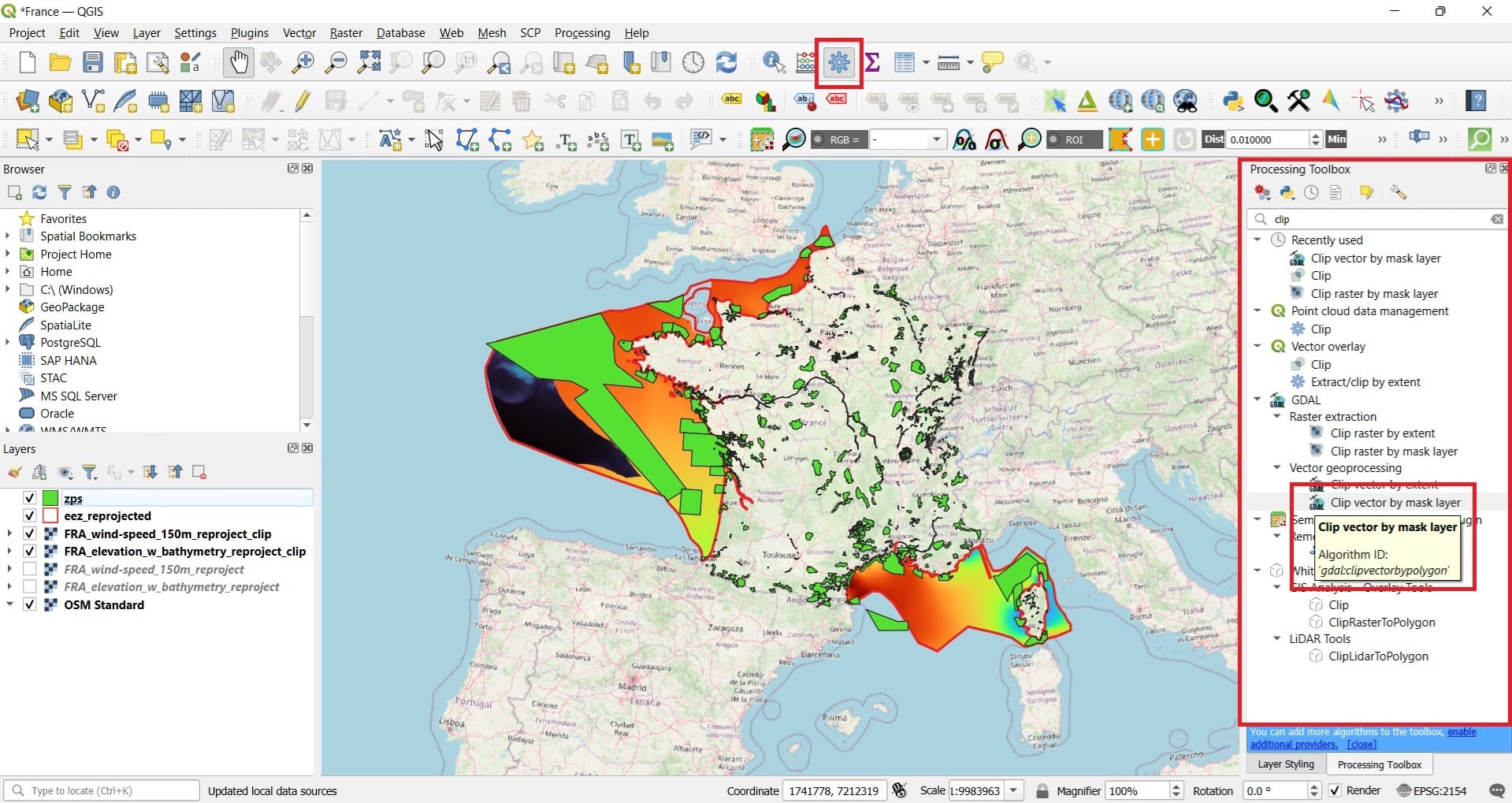
Task: Focus the Type to locate search field
Action: [102, 790]
